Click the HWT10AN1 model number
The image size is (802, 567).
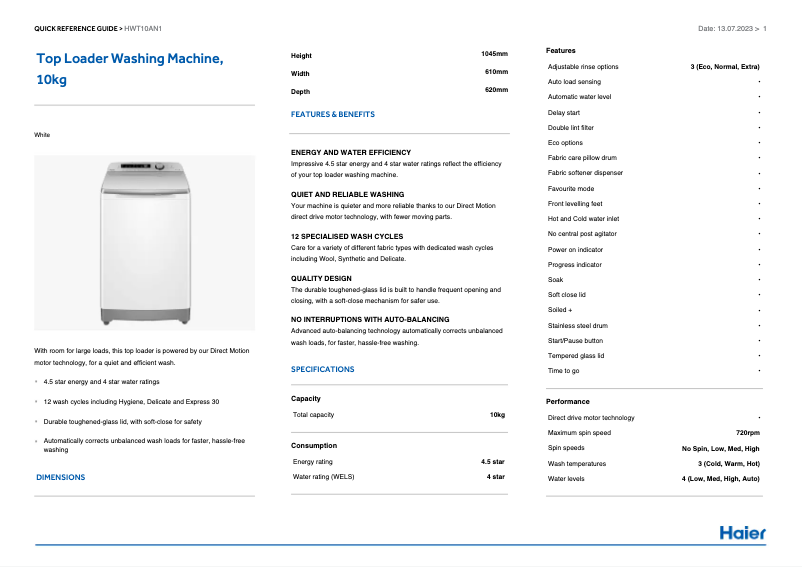(142, 29)
